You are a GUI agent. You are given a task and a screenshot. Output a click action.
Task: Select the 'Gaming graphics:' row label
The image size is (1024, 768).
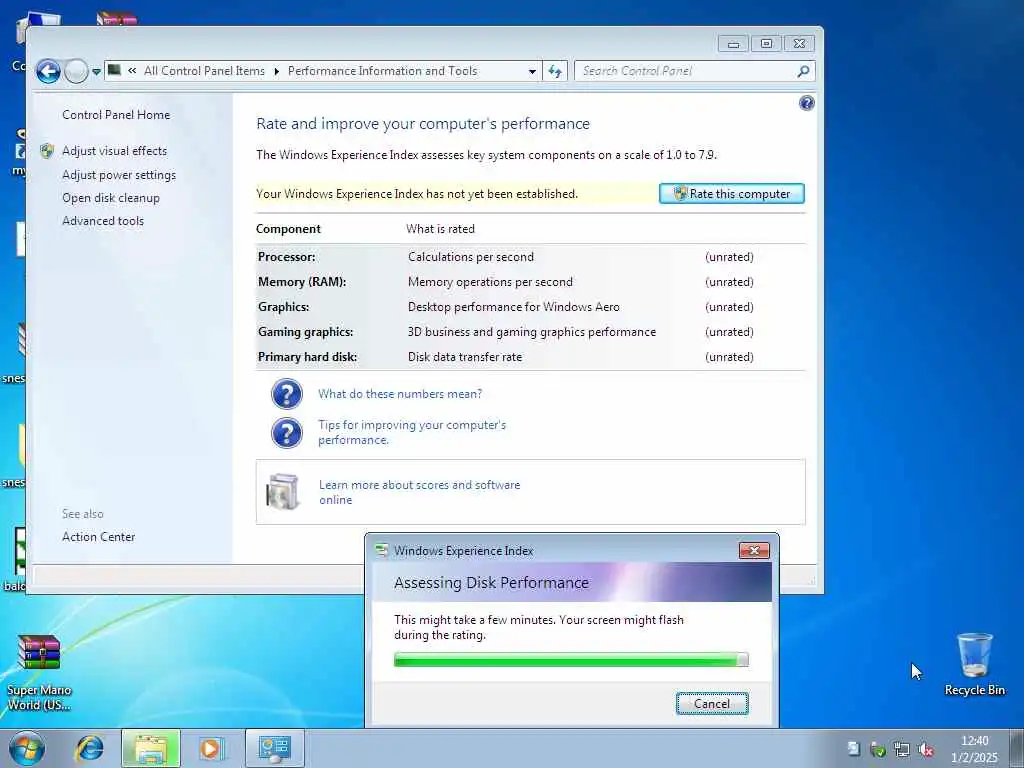305,332
